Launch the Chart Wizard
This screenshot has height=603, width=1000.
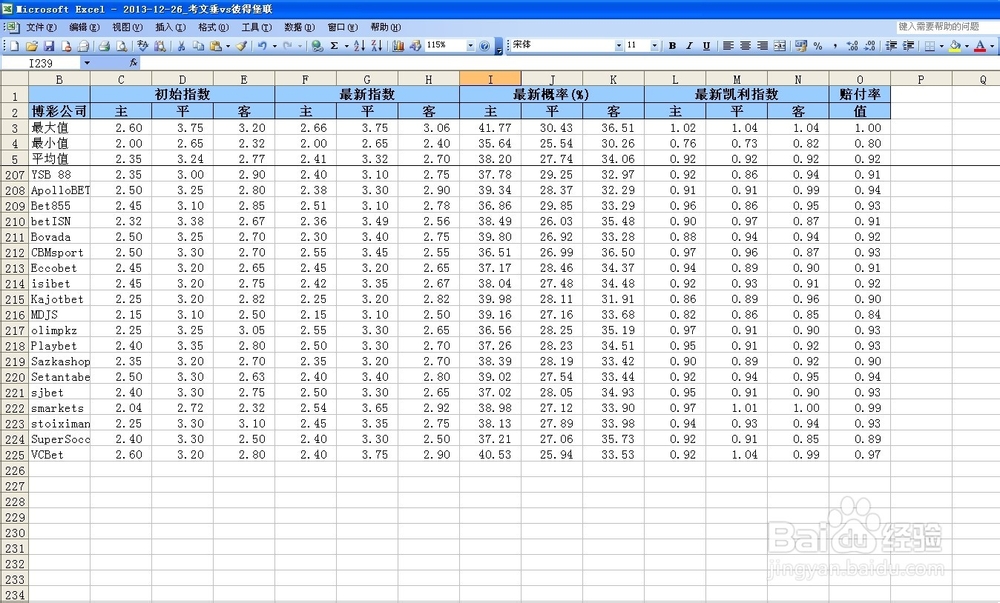tap(398, 46)
